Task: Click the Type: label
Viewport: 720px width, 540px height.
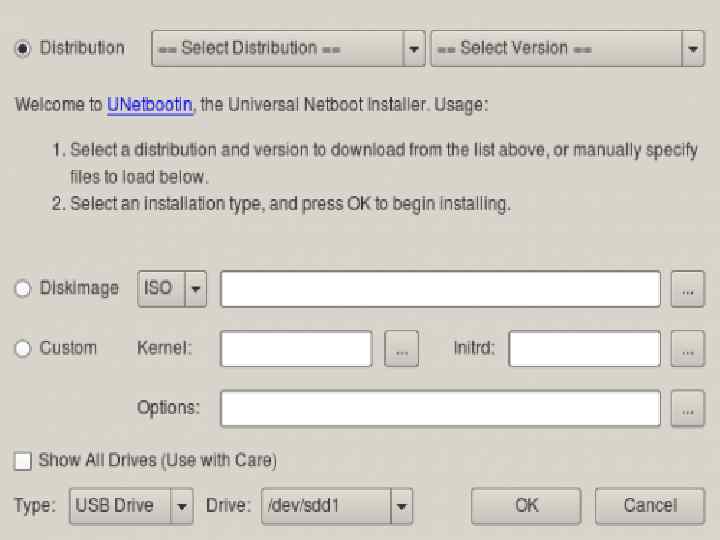Action: pyautogui.click(x=35, y=506)
